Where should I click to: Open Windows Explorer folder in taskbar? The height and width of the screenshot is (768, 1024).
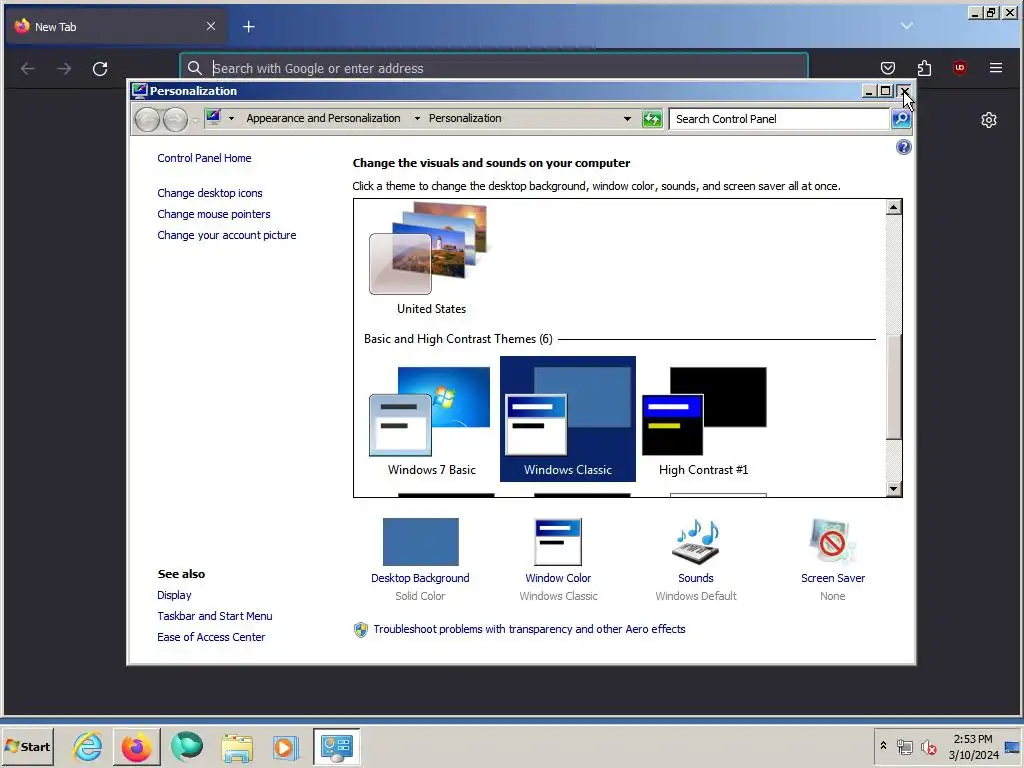click(236, 747)
